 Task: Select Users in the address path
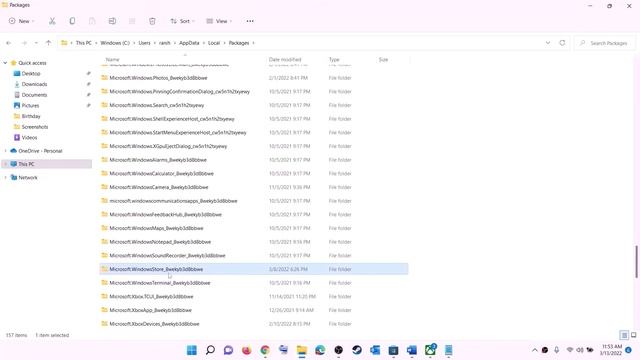coord(144,43)
